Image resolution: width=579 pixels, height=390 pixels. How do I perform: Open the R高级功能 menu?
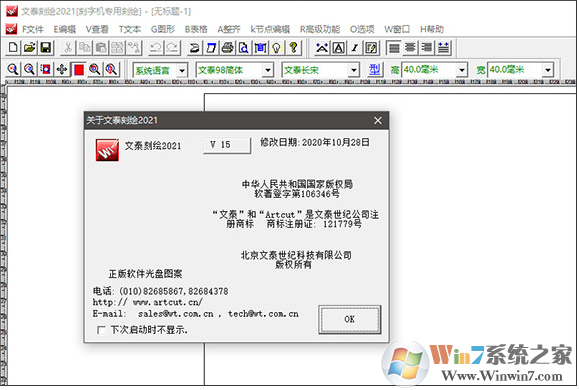[x=320, y=29]
